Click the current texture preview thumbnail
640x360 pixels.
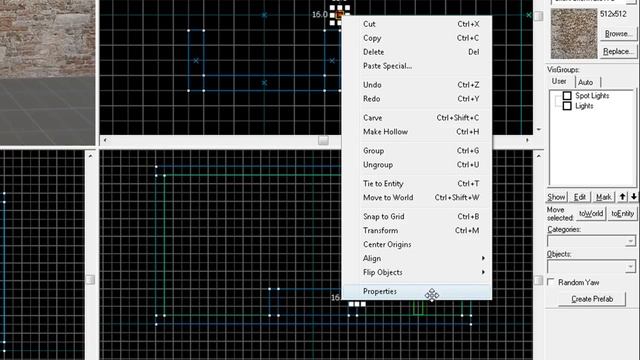[x=573, y=33]
